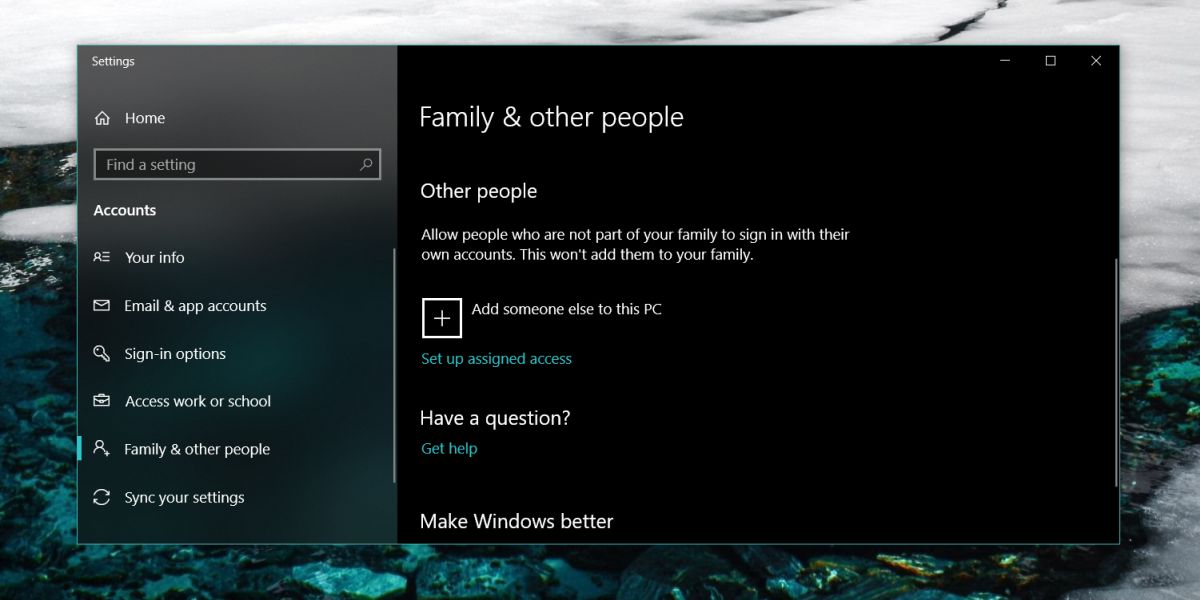Click the Email & app accounts envelope icon
Viewport: 1200px width, 600px height.
coord(101,305)
